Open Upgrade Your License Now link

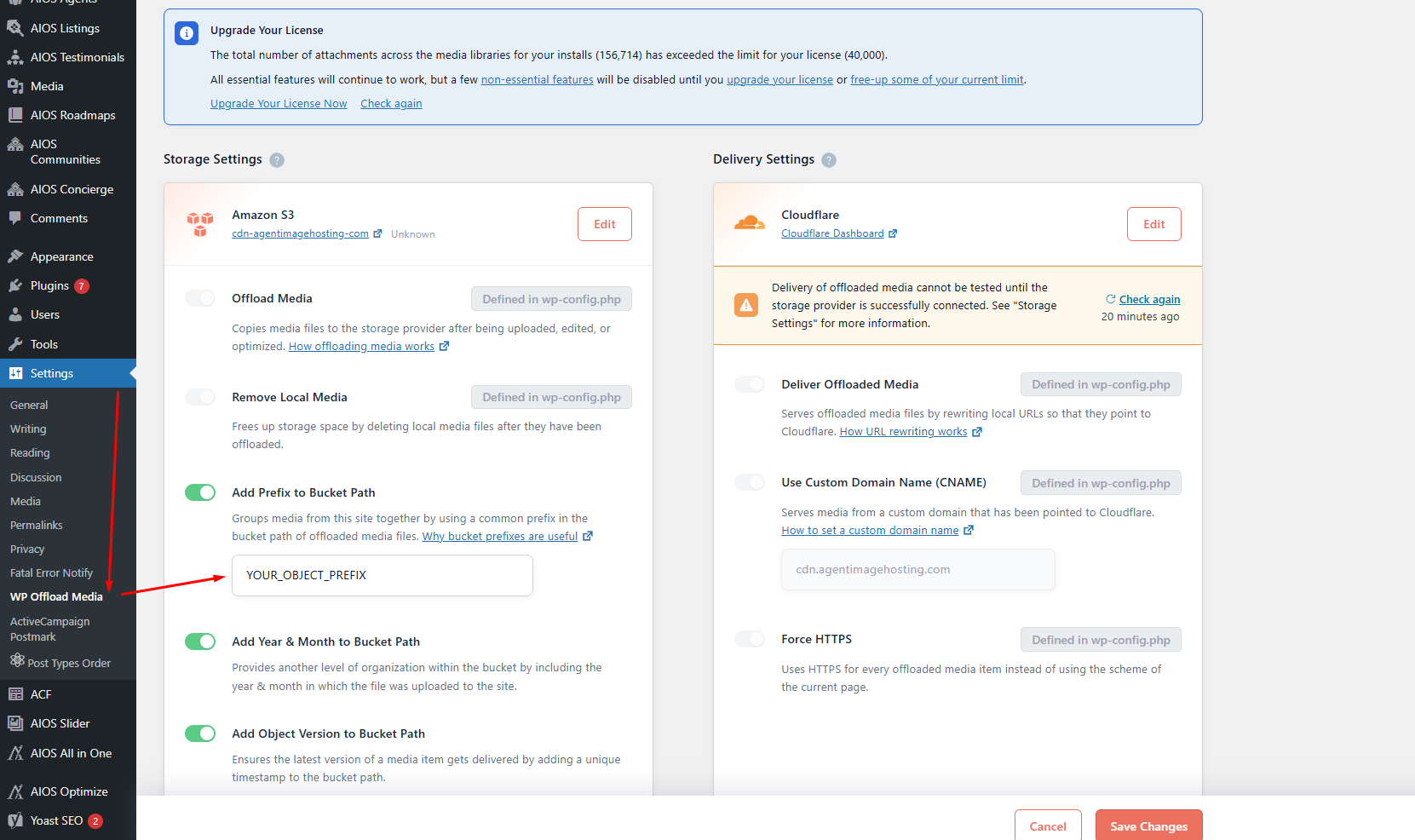pos(279,103)
